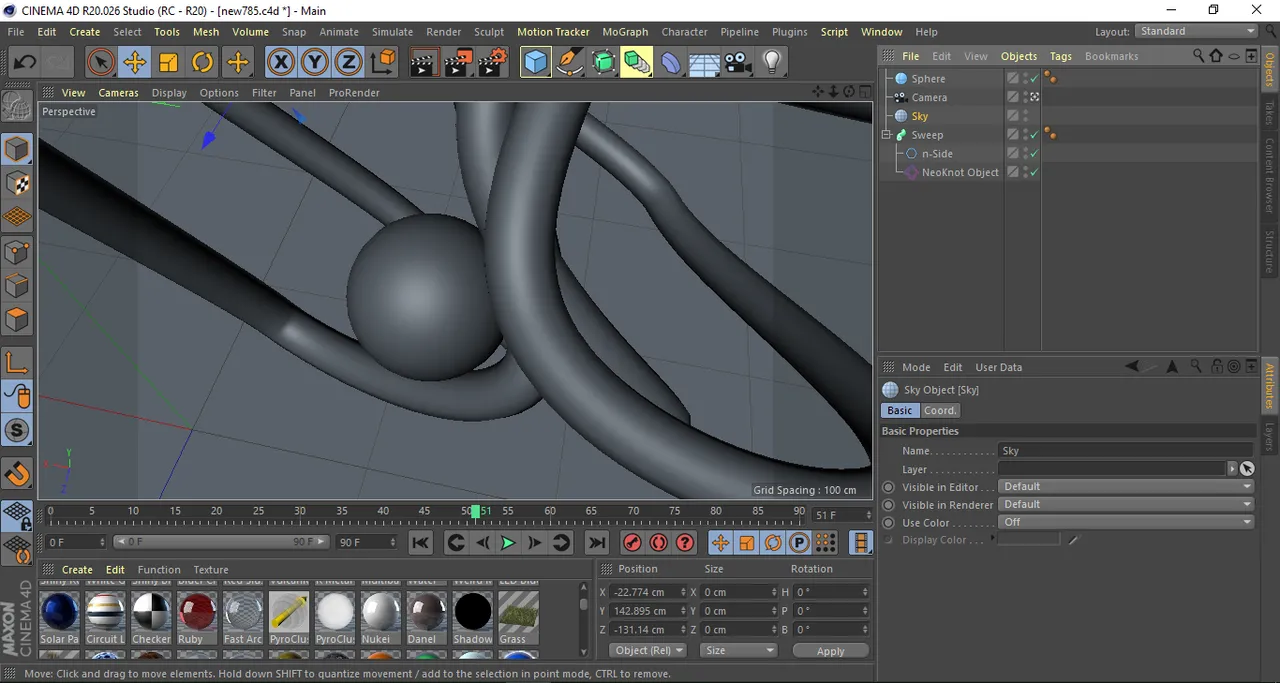The image size is (1280, 683).
Task: Open Visible in Renderer dropdown
Action: click(x=1126, y=505)
